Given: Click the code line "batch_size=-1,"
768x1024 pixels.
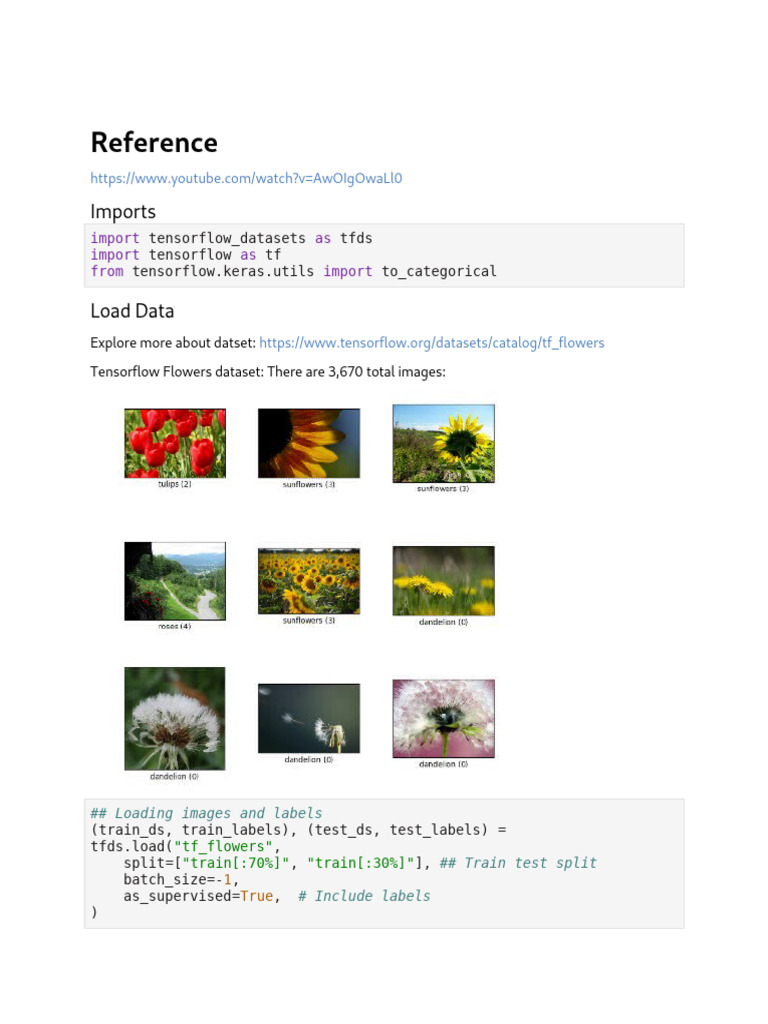Looking at the screenshot, I should tap(182, 880).
